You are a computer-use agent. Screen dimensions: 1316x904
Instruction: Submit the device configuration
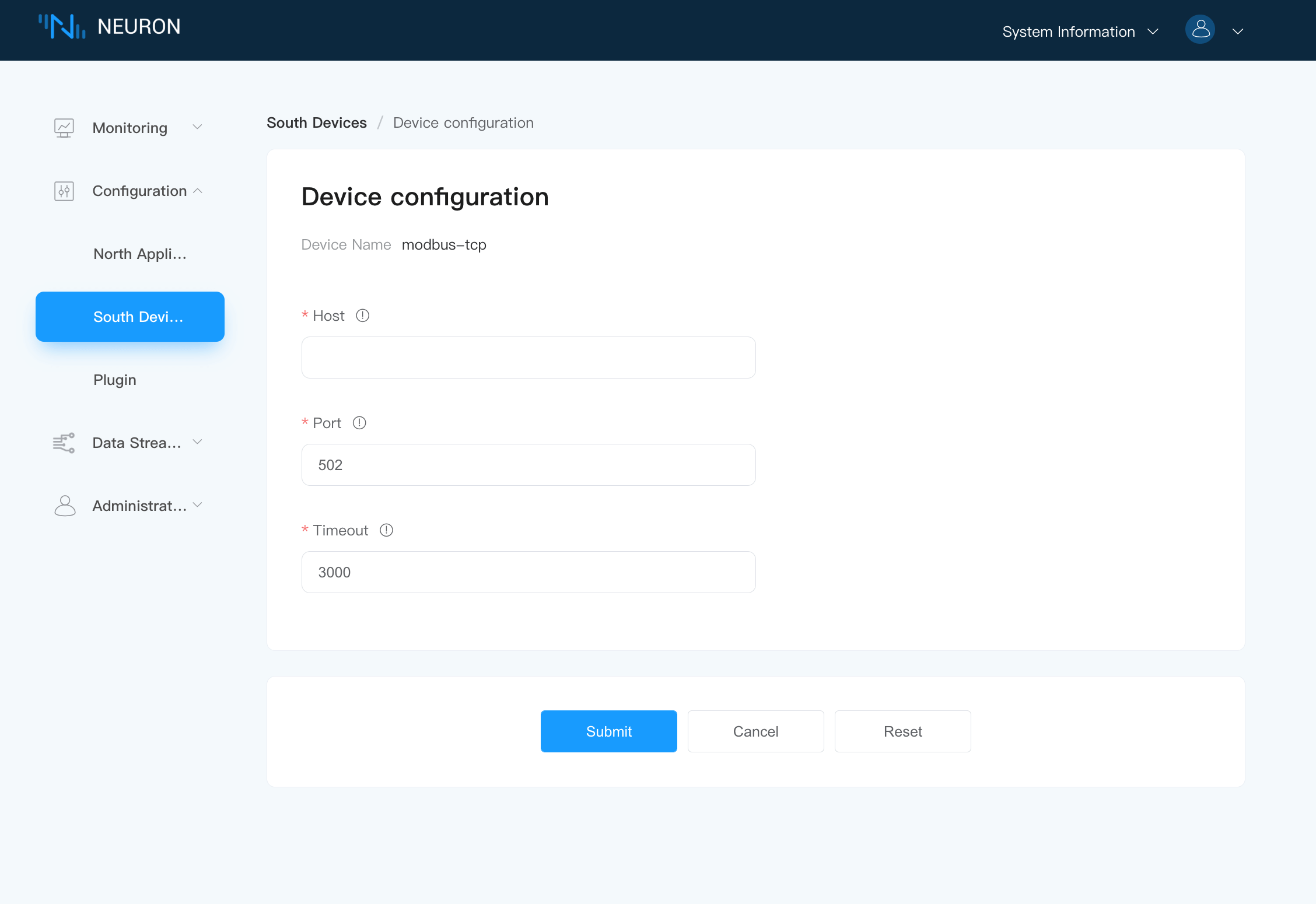[608, 731]
